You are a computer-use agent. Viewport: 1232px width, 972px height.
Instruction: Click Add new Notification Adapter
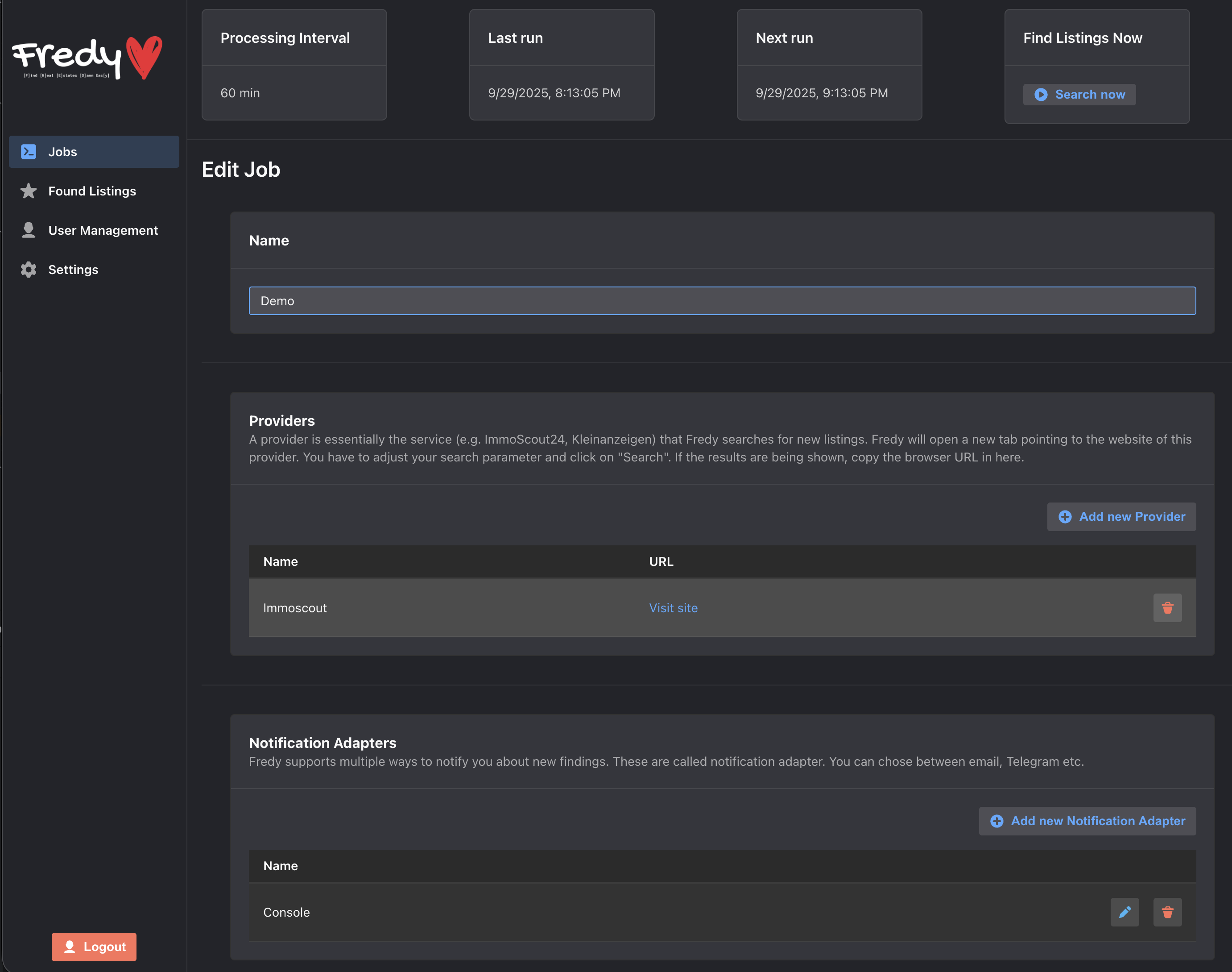click(1087, 821)
